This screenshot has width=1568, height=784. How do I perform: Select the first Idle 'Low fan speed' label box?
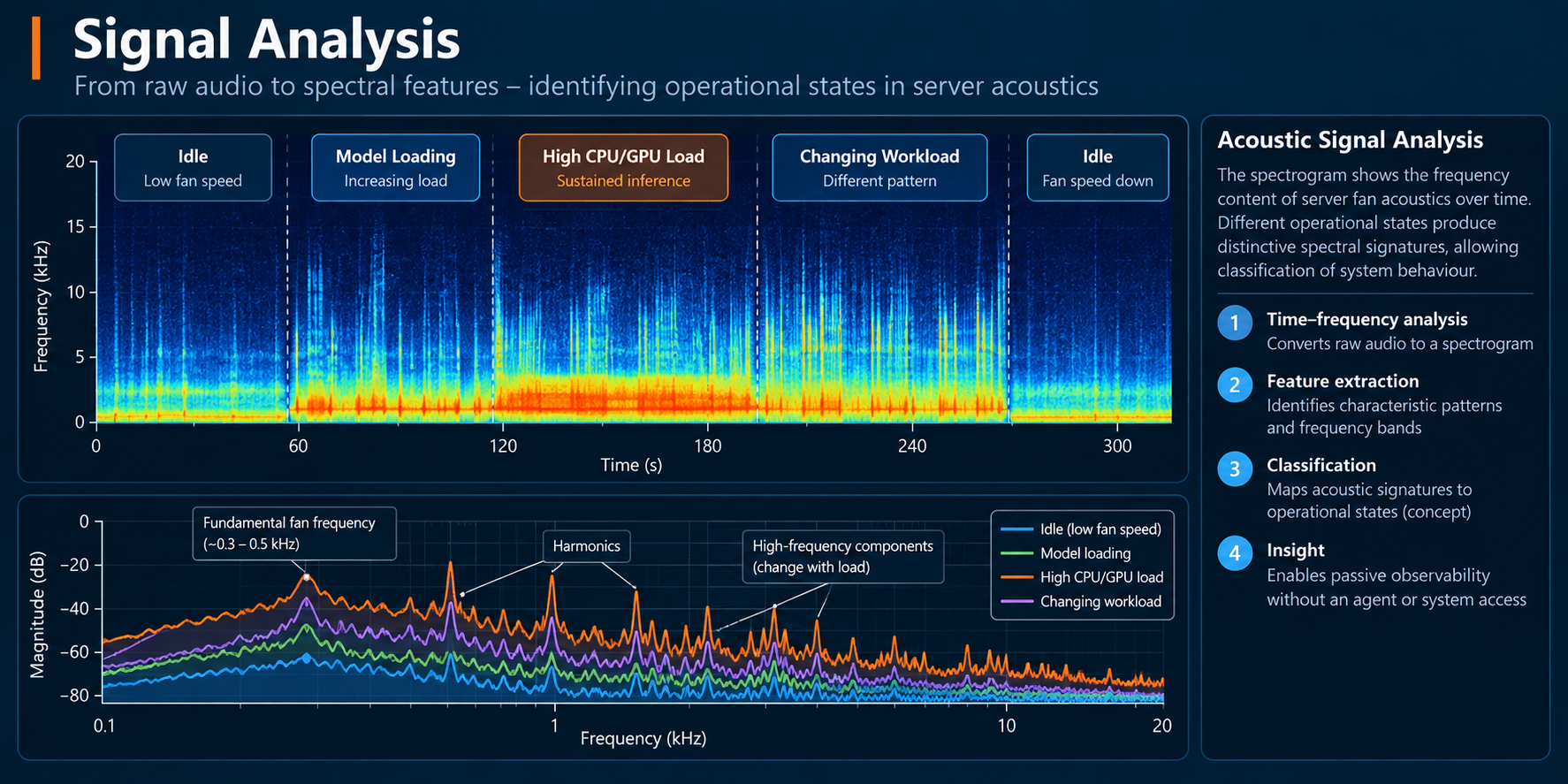(193, 168)
